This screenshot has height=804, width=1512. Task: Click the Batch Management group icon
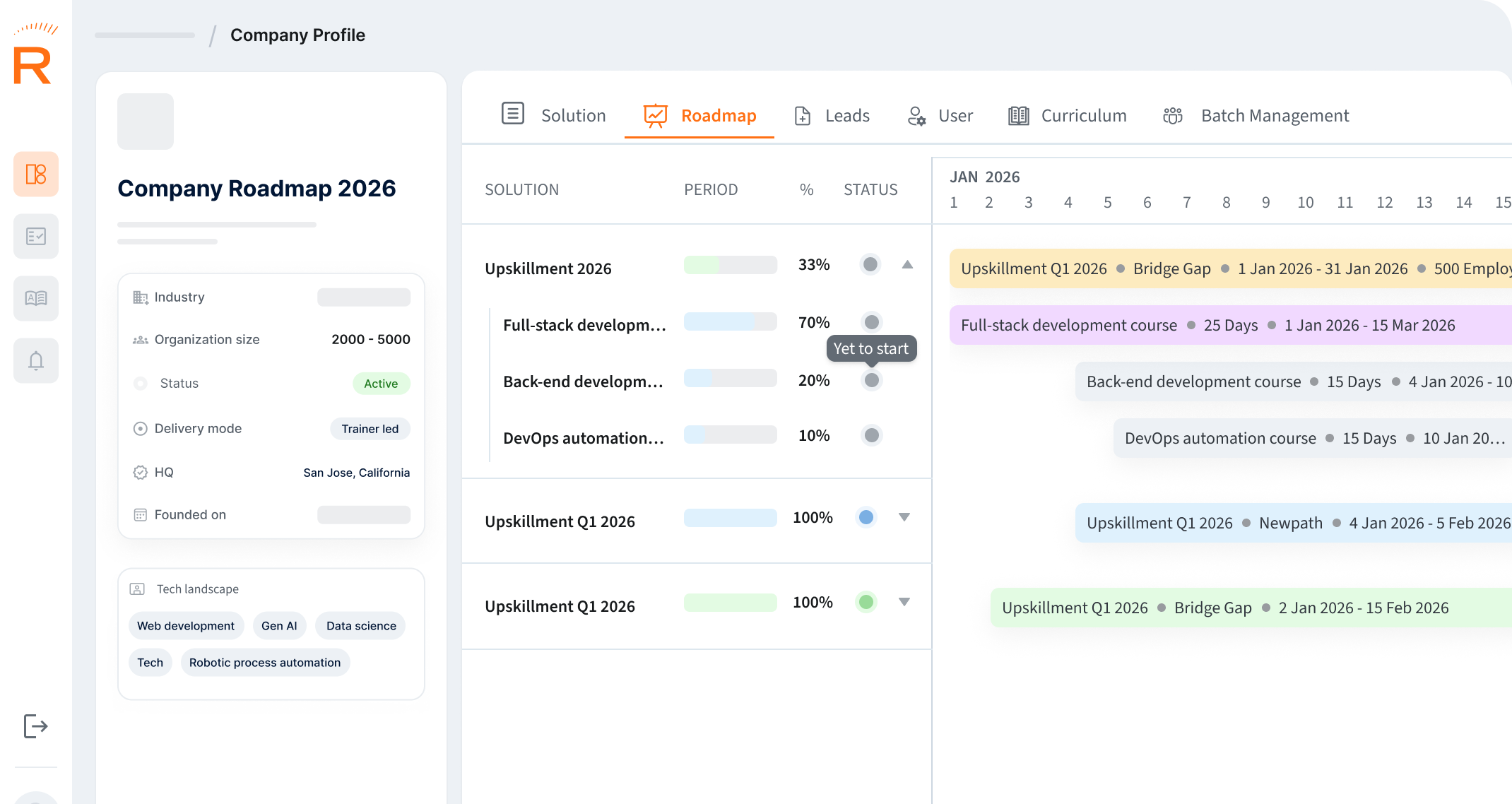pyautogui.click(x=1173, y=115)
